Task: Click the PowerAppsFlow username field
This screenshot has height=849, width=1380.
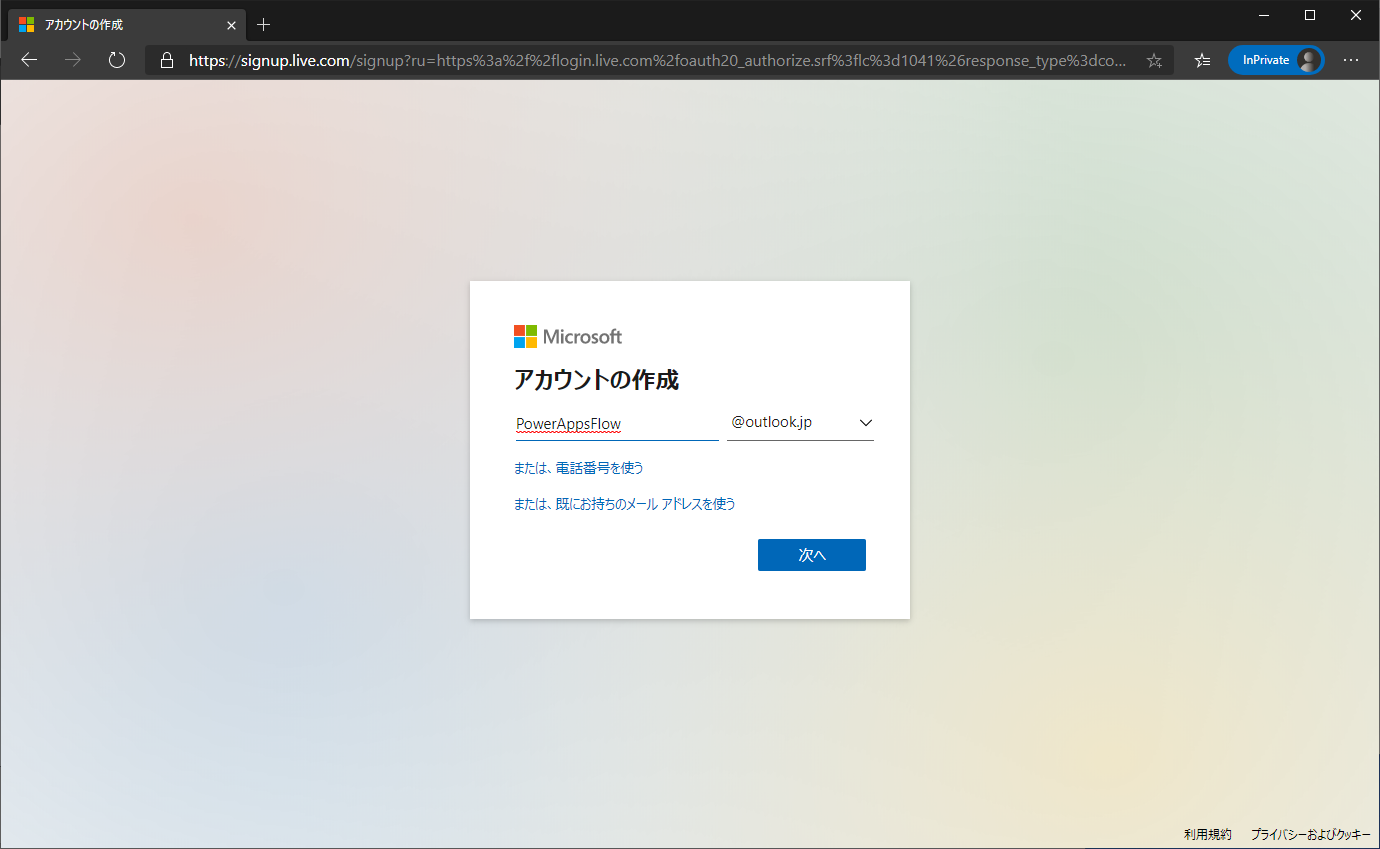Action: click(616, 424)
